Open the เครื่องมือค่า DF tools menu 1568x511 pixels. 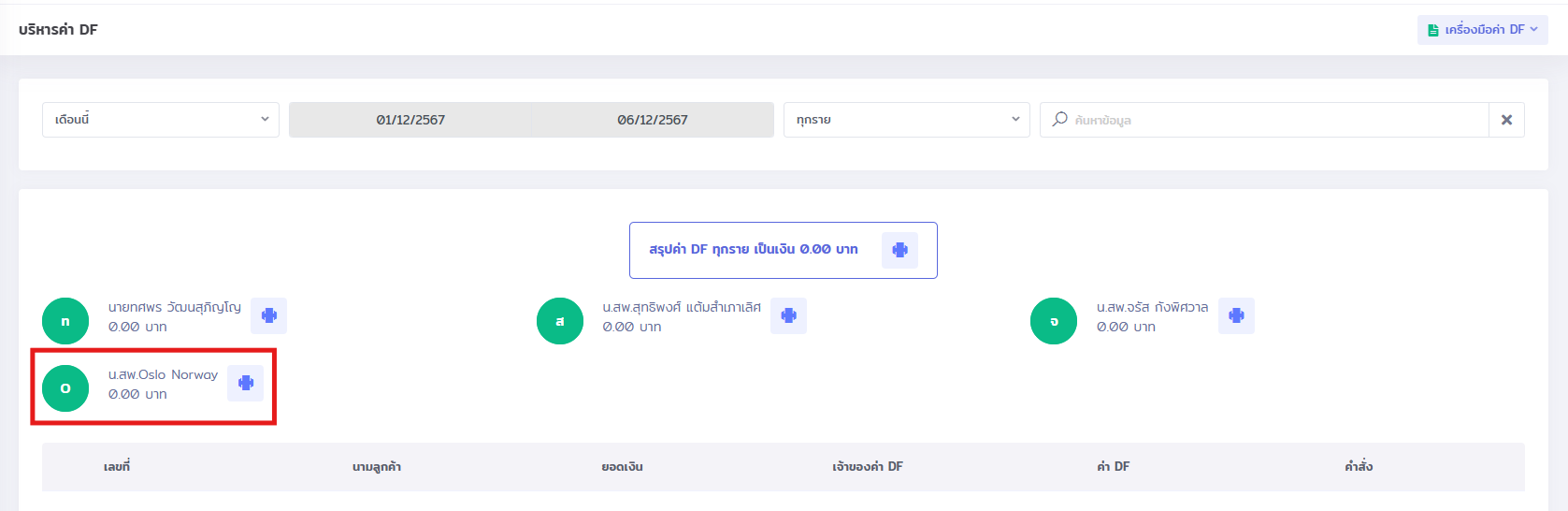point(1484,30)
